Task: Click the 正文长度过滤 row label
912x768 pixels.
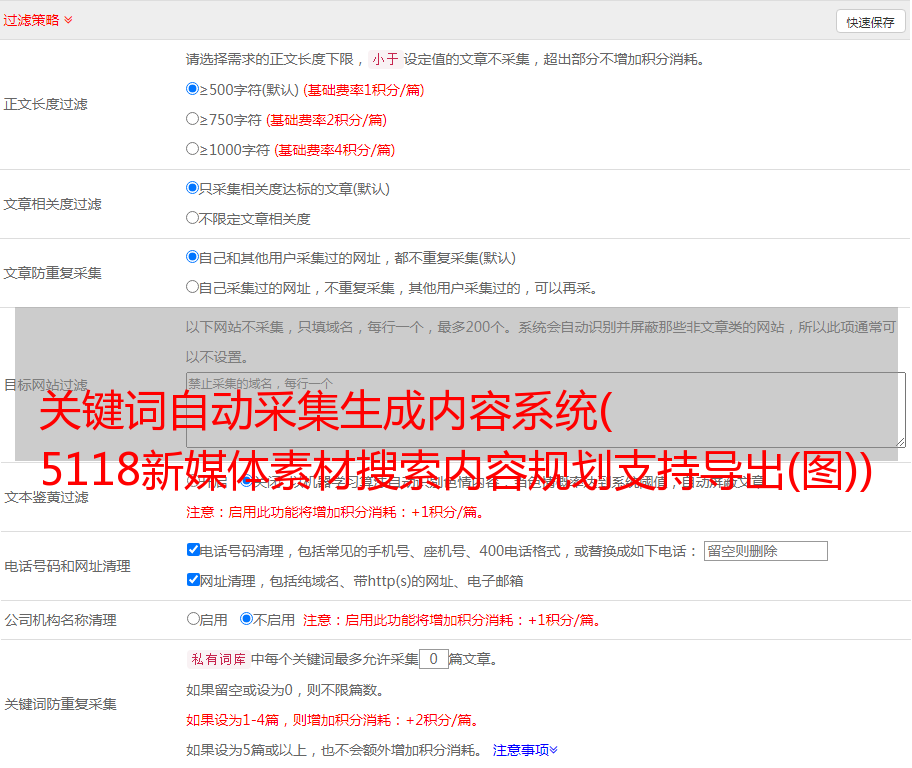Action: [45, 105]
